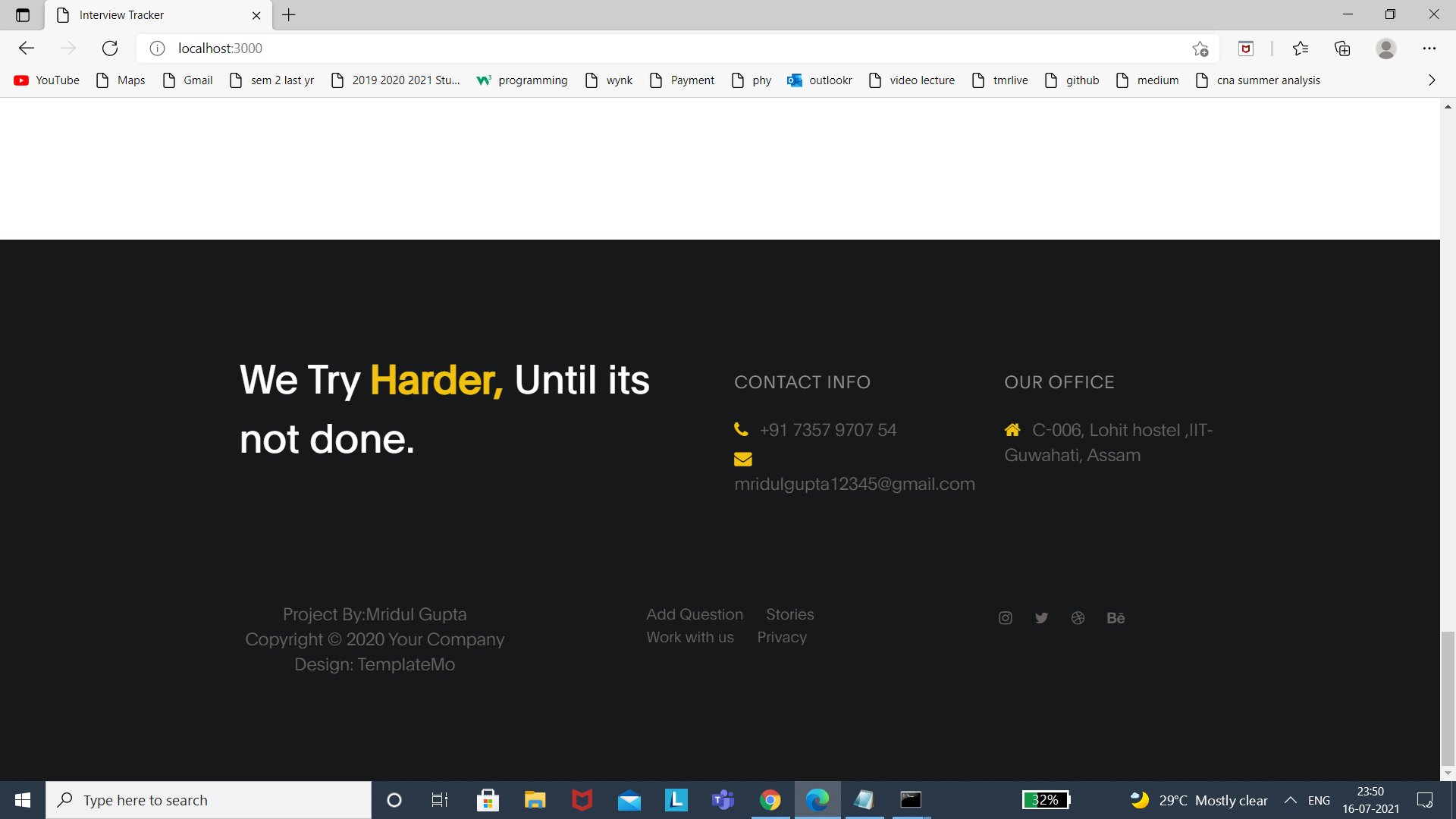
Task: Open Twitter from footer social icons
Action: click(x=1041, y=617)
